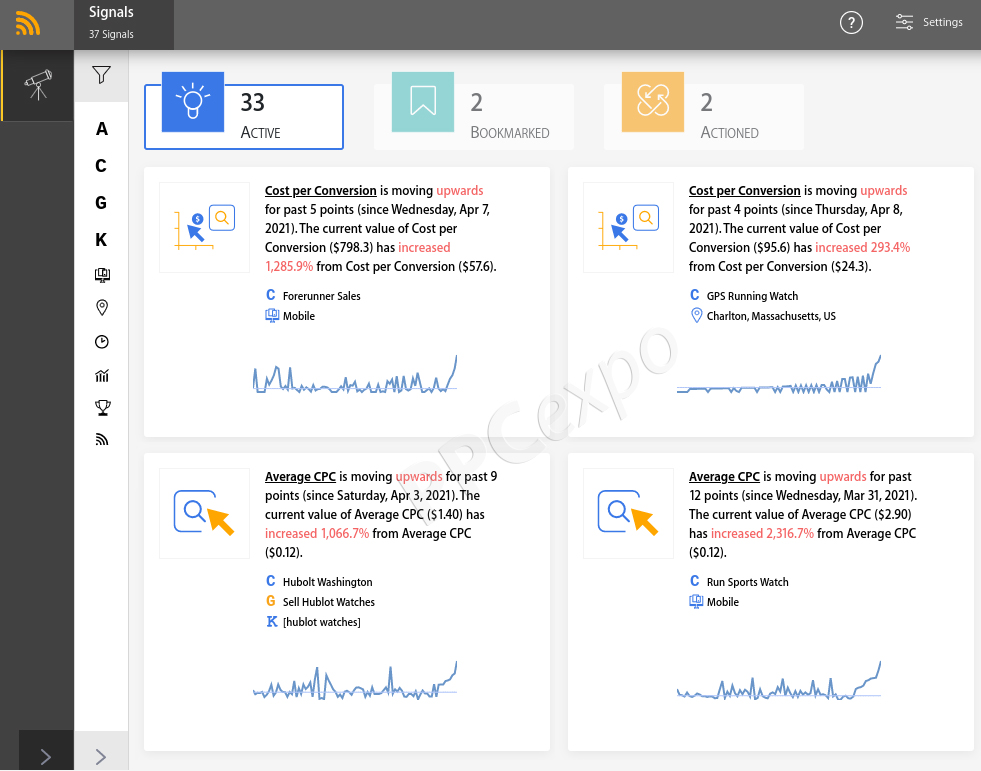The width and height of the screenshot is (981, 771).
Task: Select Hubolt Washington campaign label
Action: pos(327,582)
